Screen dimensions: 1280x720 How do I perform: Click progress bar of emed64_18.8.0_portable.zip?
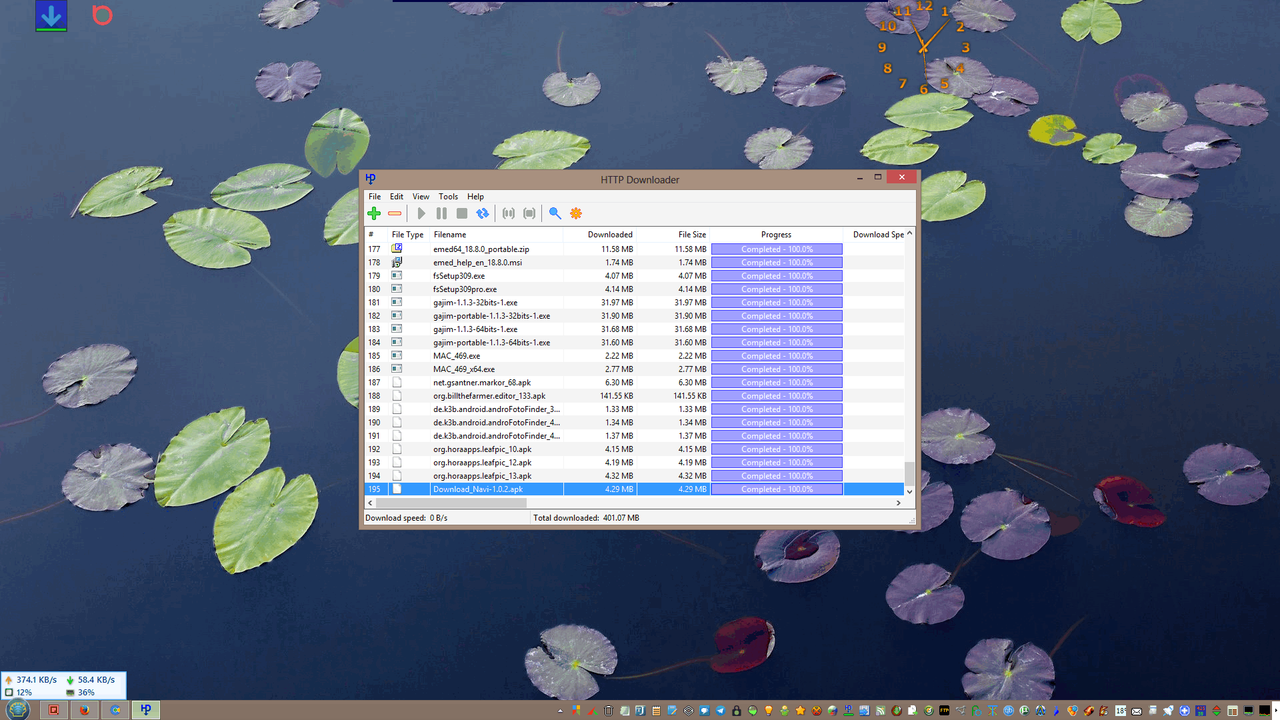777,249
